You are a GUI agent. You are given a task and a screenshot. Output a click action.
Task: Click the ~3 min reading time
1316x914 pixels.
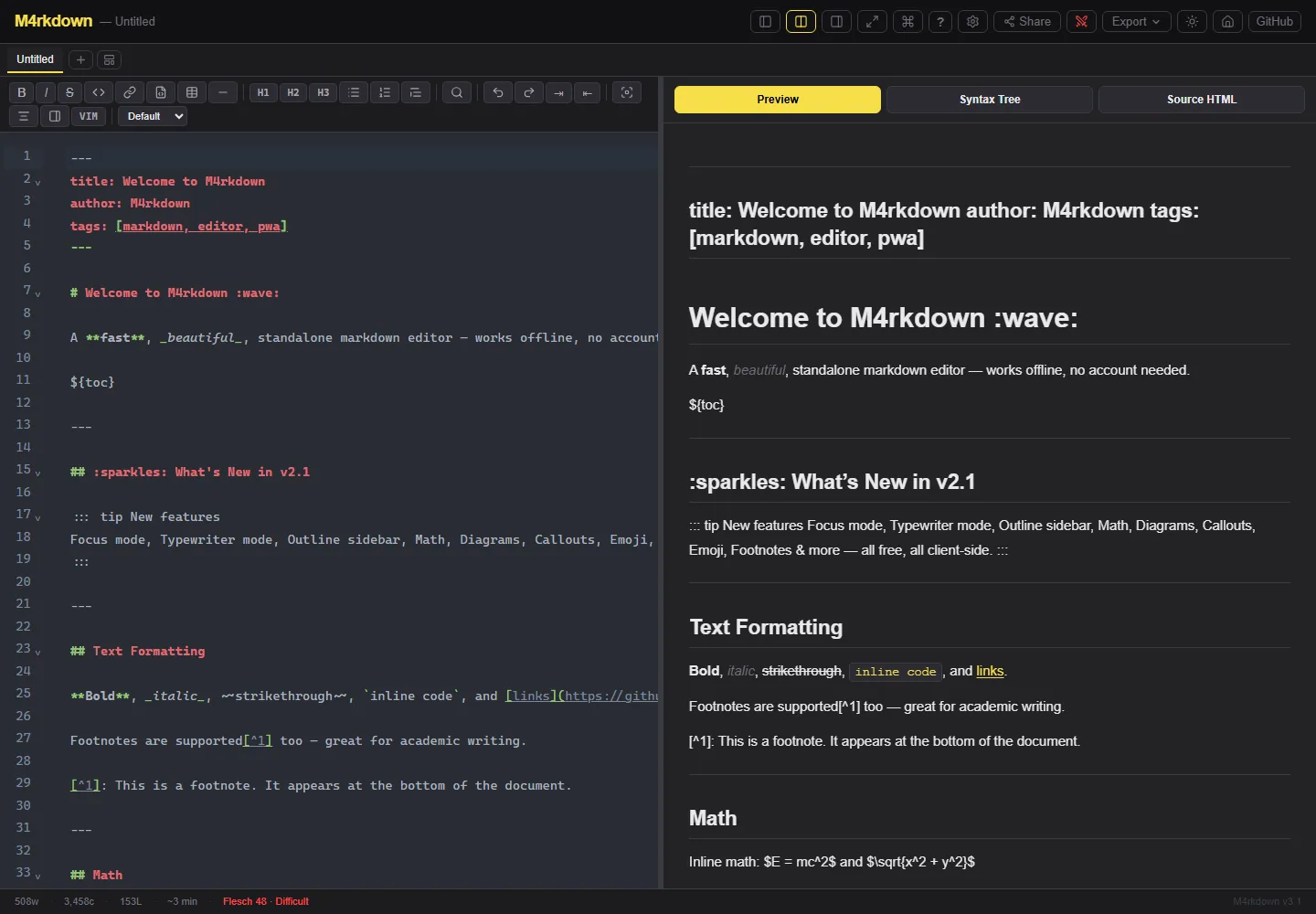(182, 901)
